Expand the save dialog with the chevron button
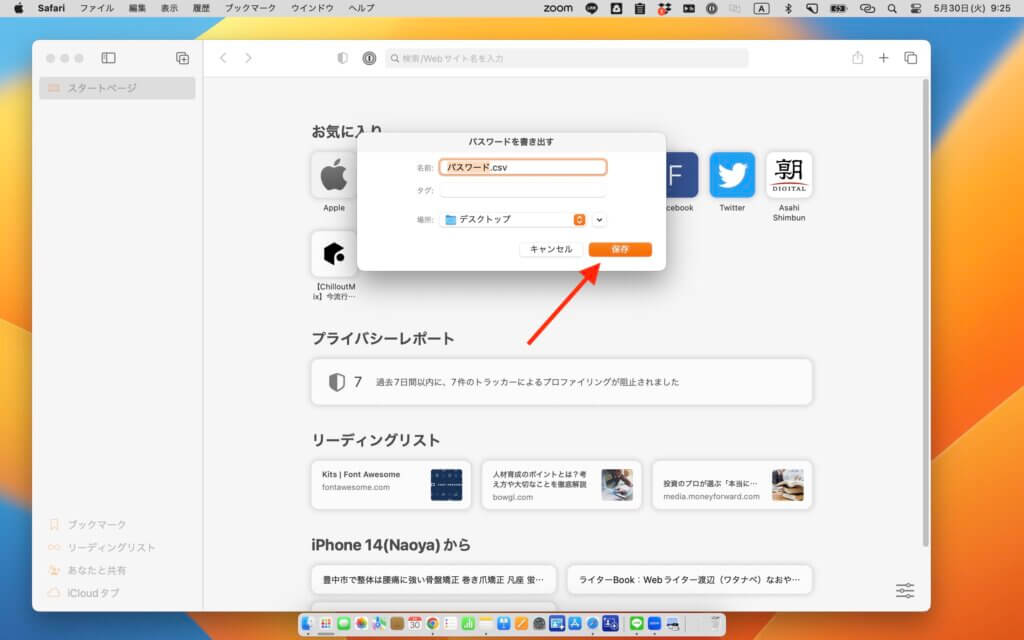Image resolution: width=1024 pixels, height=640 pixels. point(599,220)
